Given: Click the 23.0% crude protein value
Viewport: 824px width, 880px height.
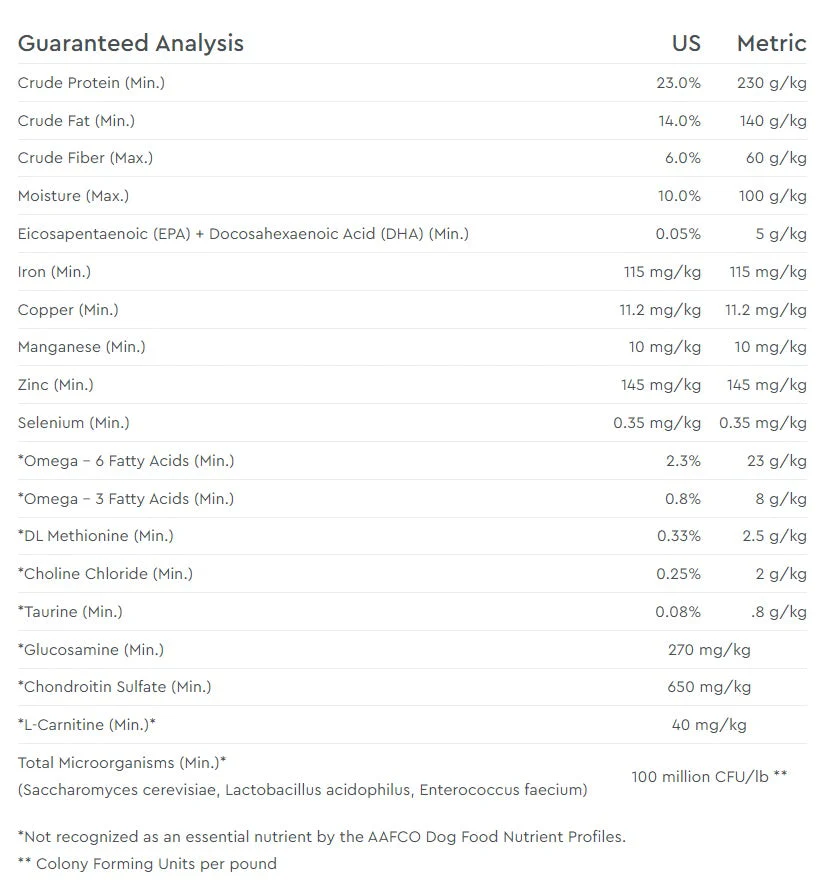Looking at the screenshot, I should [679, 83].
